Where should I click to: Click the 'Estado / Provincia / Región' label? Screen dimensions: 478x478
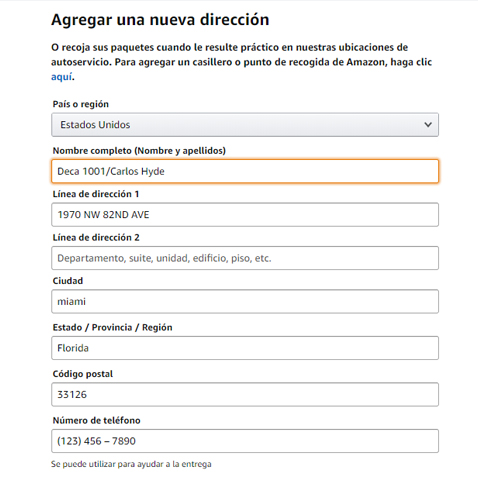112,328
